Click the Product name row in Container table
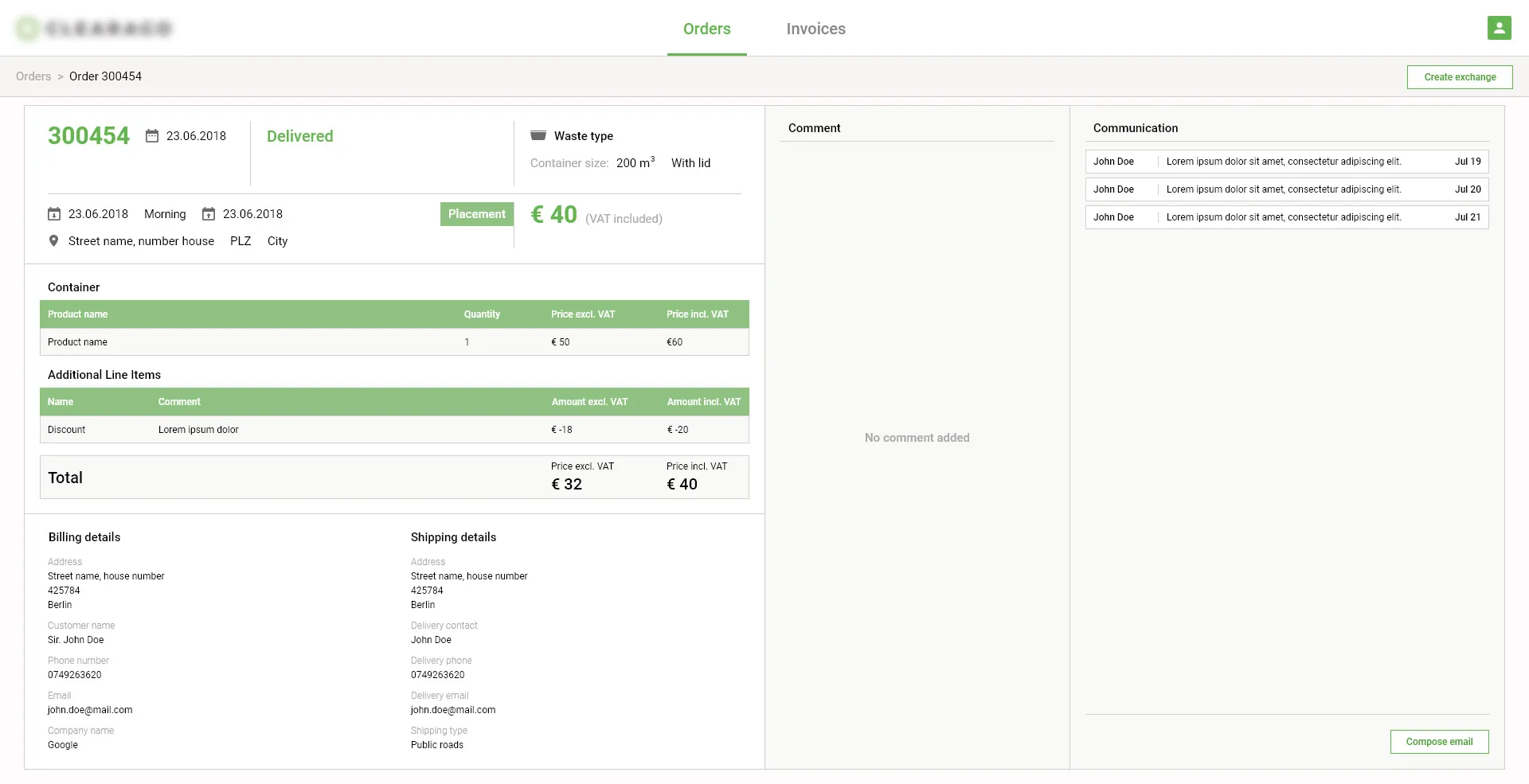Screen dimensions: 1529x784 click(394, 342)
